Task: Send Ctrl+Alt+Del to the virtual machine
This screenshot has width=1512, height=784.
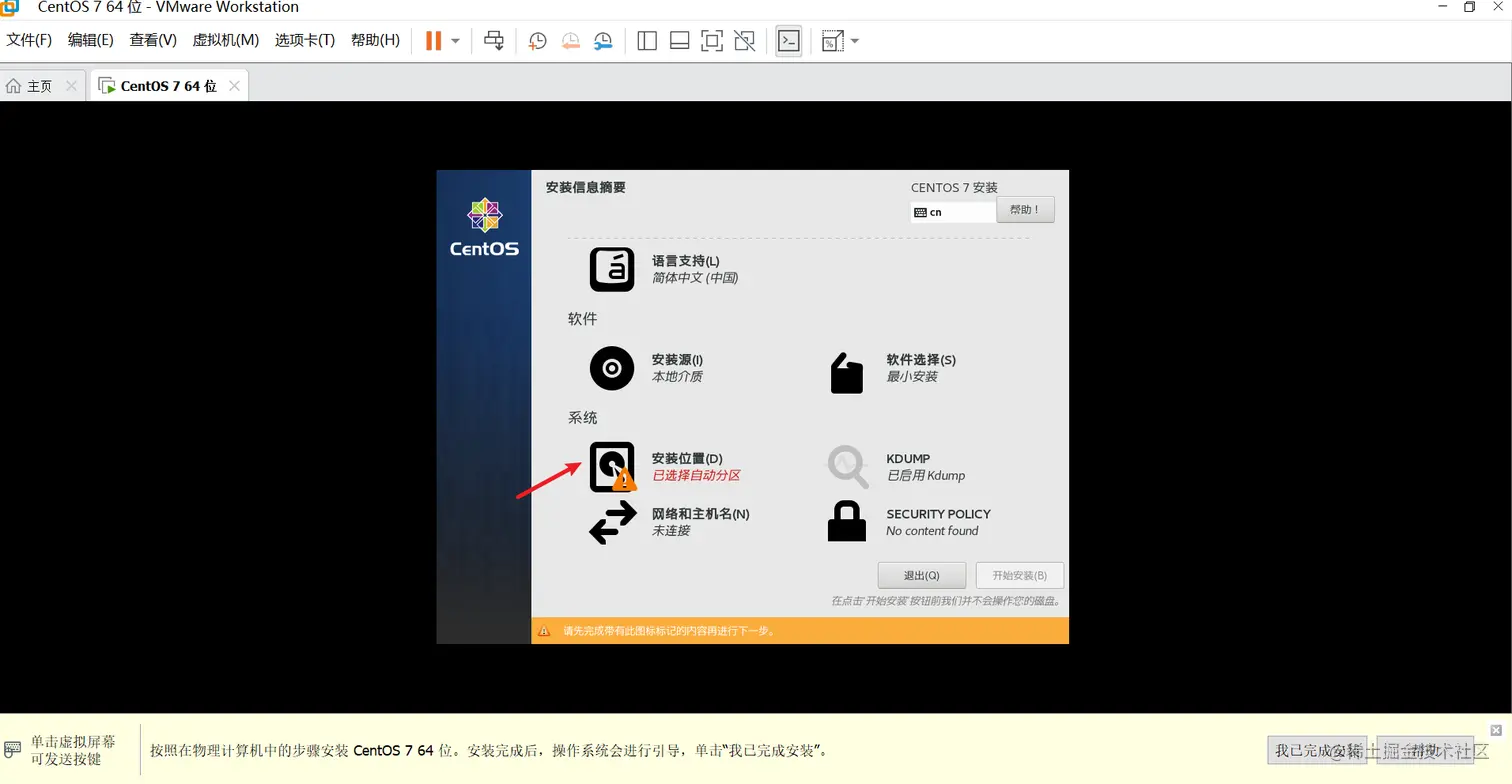Action: tap(494, 41)
